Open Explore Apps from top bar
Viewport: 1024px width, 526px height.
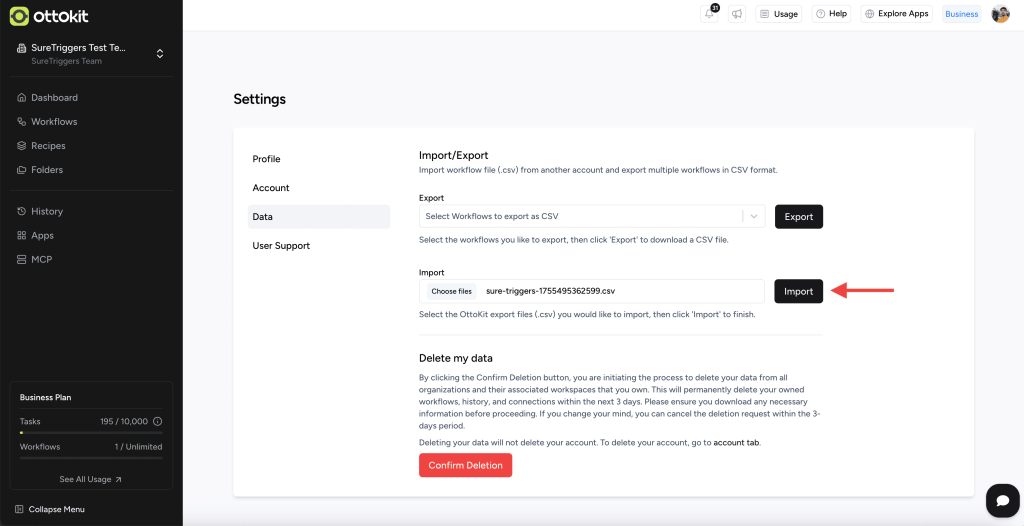click(896, 14)
